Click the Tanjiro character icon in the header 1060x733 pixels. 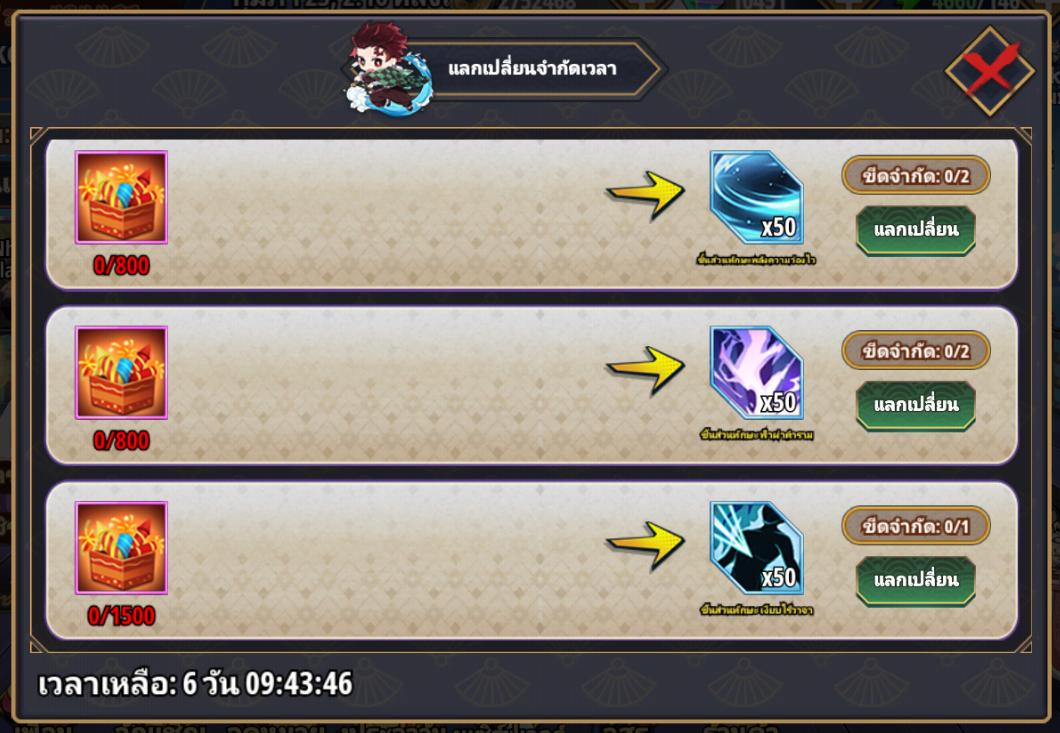tap(387, 68)
